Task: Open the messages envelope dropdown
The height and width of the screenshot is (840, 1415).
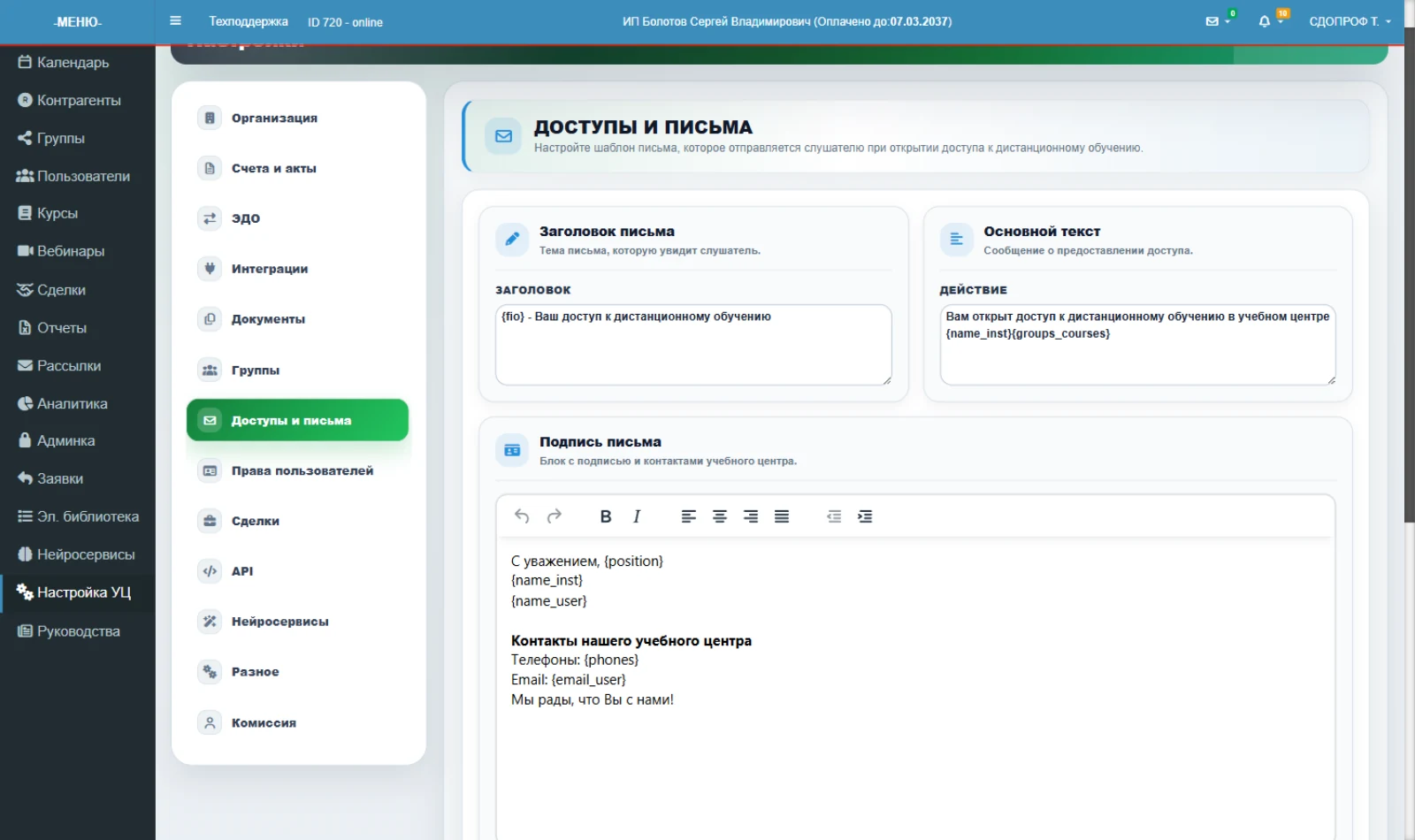Action: pyautogui.click(x=1218, y=21)
